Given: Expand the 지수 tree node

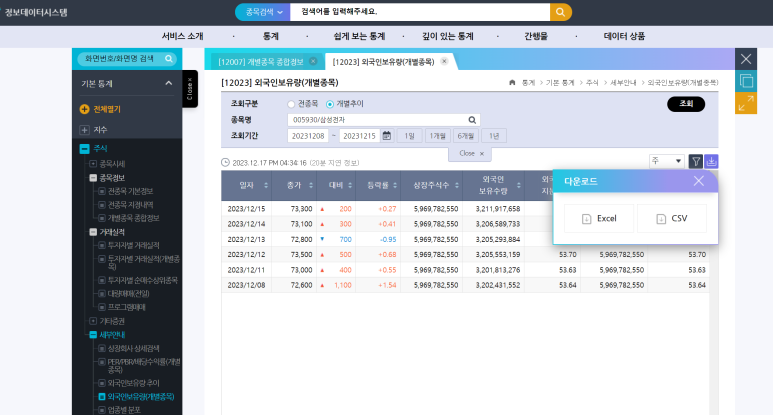Looking at the screenshot, I should 84,130.
